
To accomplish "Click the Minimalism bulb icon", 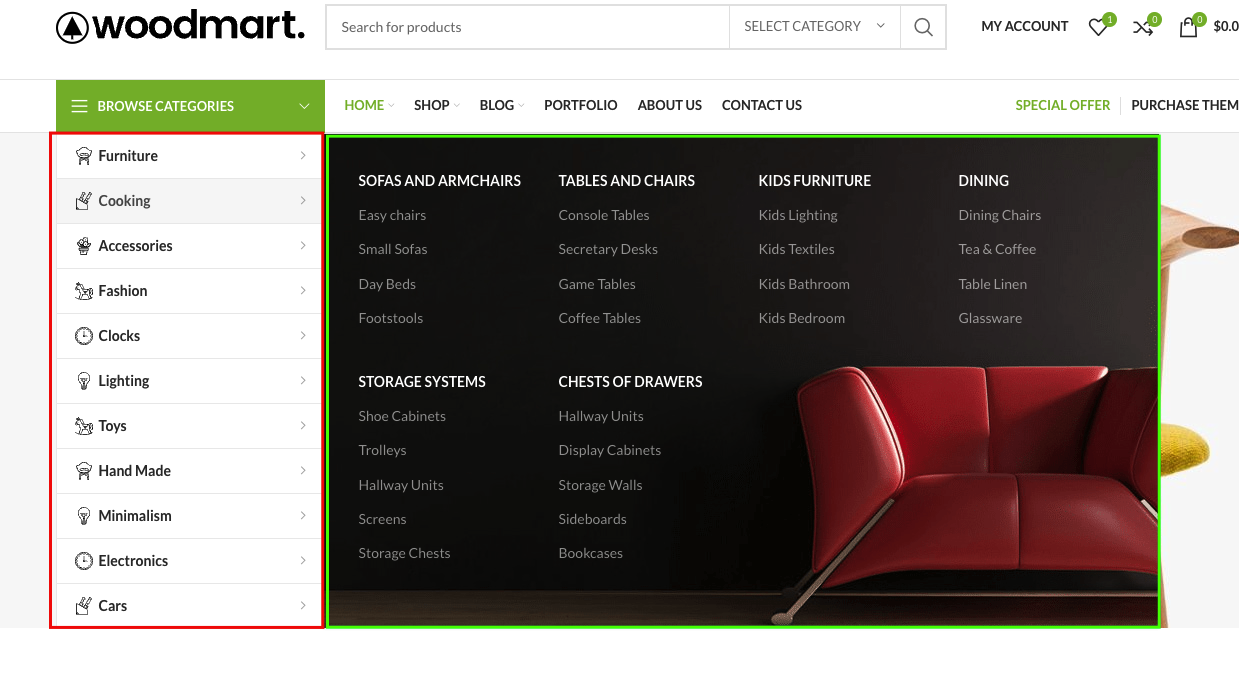I will (x=84, y=516).
